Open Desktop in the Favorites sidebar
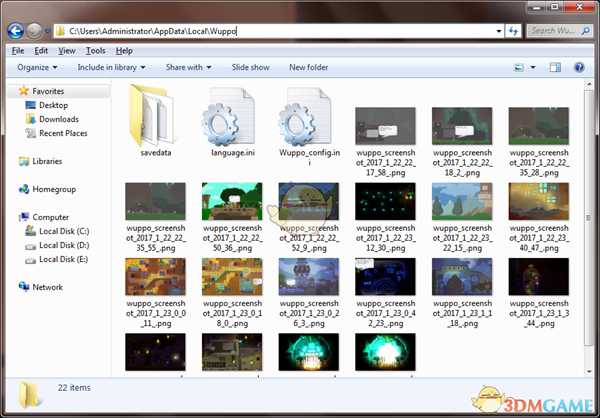 (x=53, y=105)
